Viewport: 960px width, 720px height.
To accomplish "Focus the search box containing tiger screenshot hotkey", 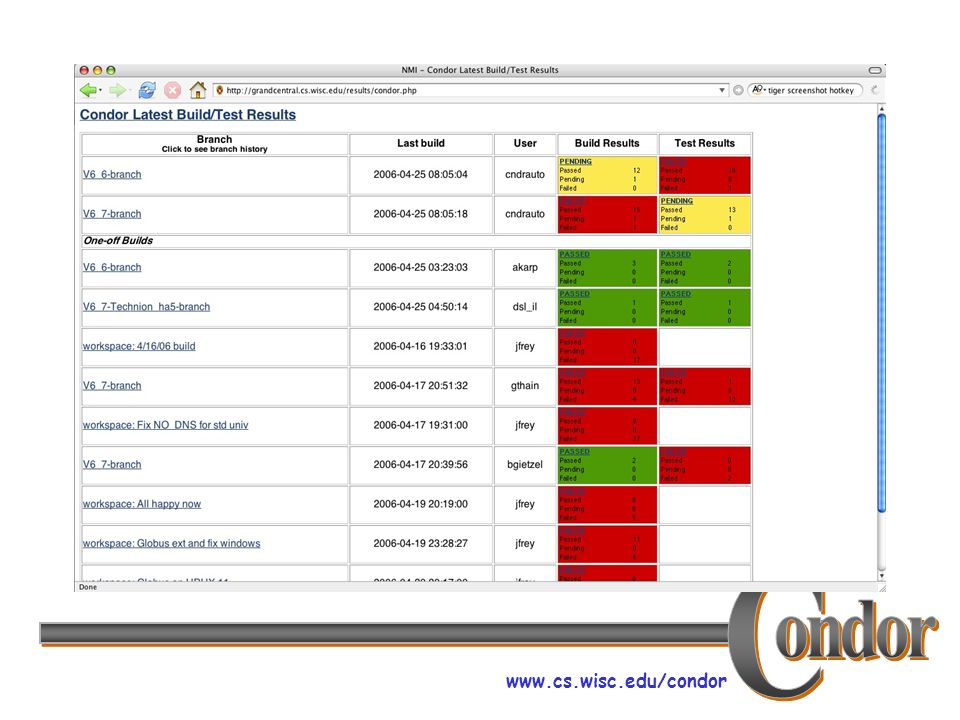I will click(805, 91).
